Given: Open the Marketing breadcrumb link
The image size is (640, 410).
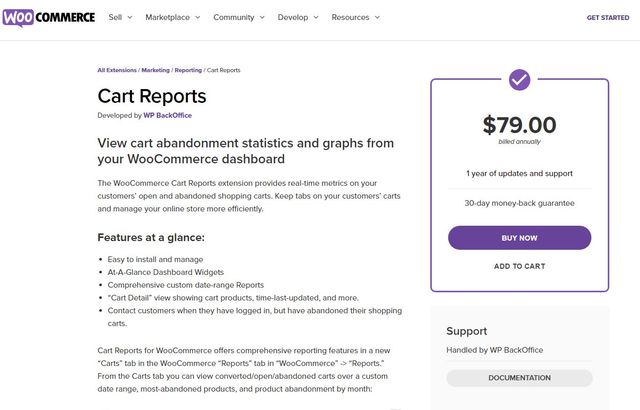Looking at the screenshot, I should pyautogui.click(x=156, y=70).
